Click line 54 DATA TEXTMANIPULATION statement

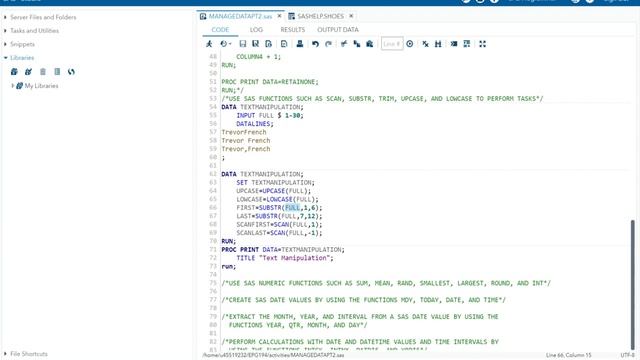pos(262,107)
